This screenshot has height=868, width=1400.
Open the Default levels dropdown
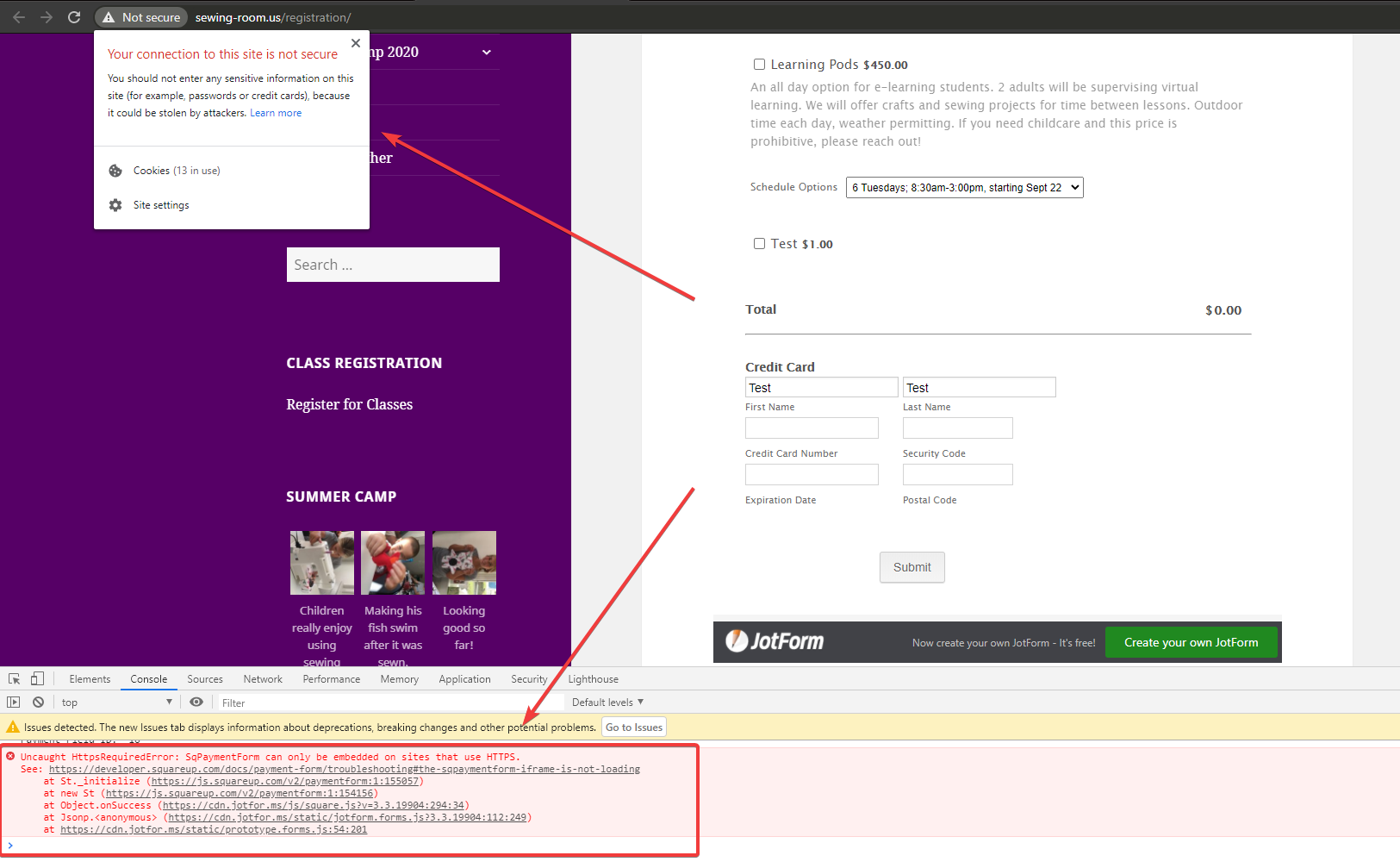coord(607,703)
